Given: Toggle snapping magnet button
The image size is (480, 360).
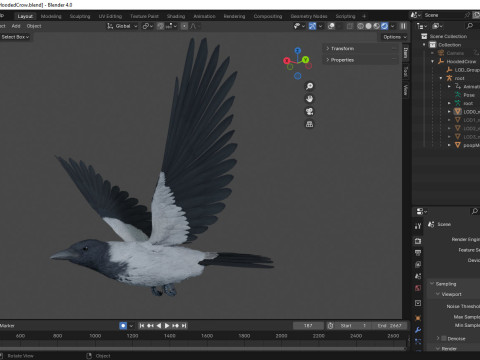Looking at the screenshot, I should click(160, 26).
